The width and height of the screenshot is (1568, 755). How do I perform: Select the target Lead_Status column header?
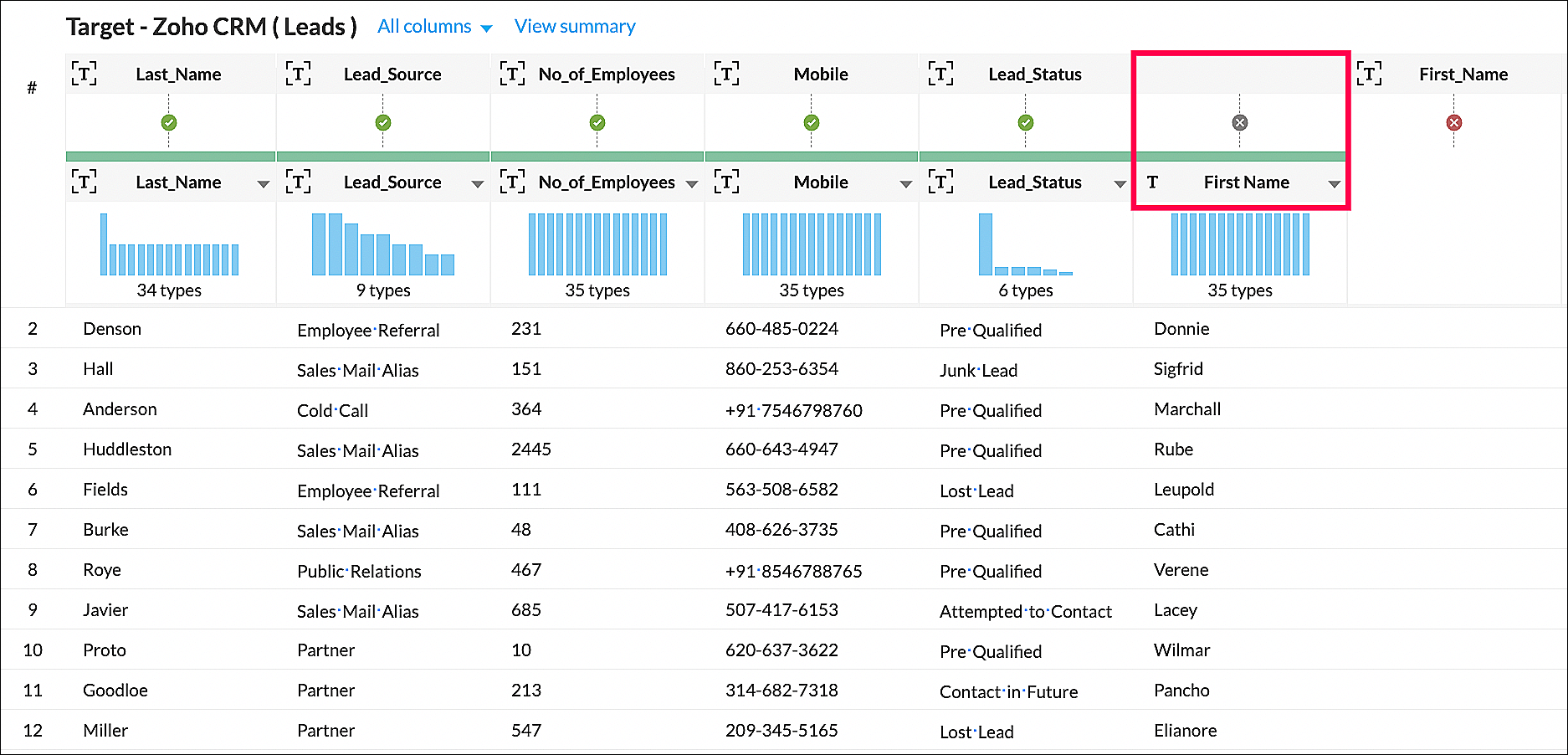pyautogui.click(x=1034, y=74)
